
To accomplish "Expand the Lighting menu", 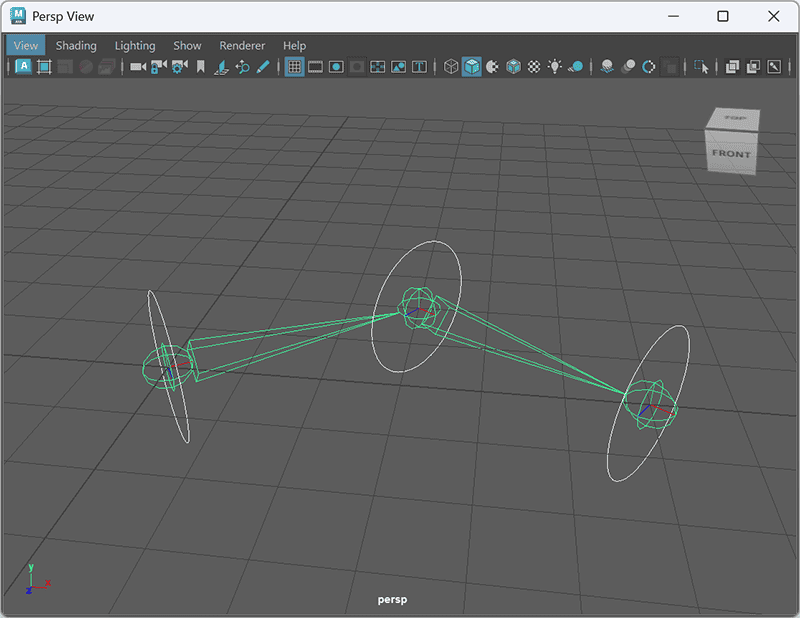I will point(135,45).
